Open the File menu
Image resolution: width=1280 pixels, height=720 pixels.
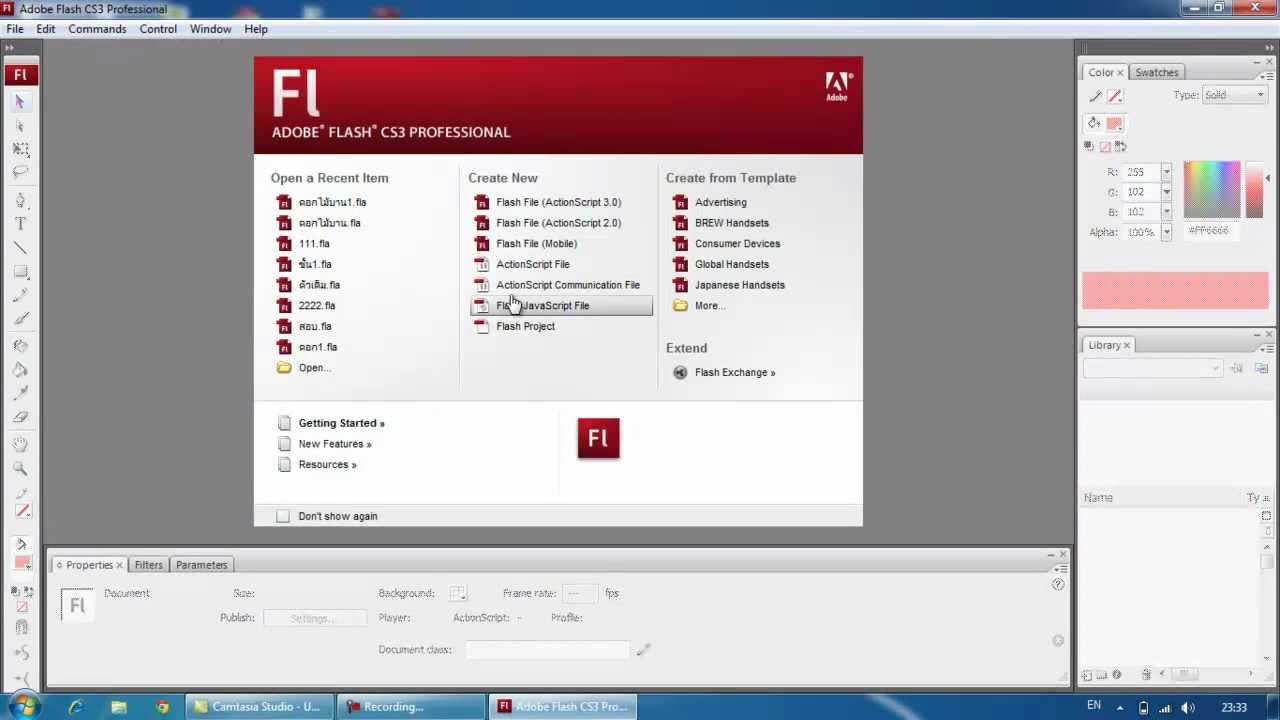15,29
